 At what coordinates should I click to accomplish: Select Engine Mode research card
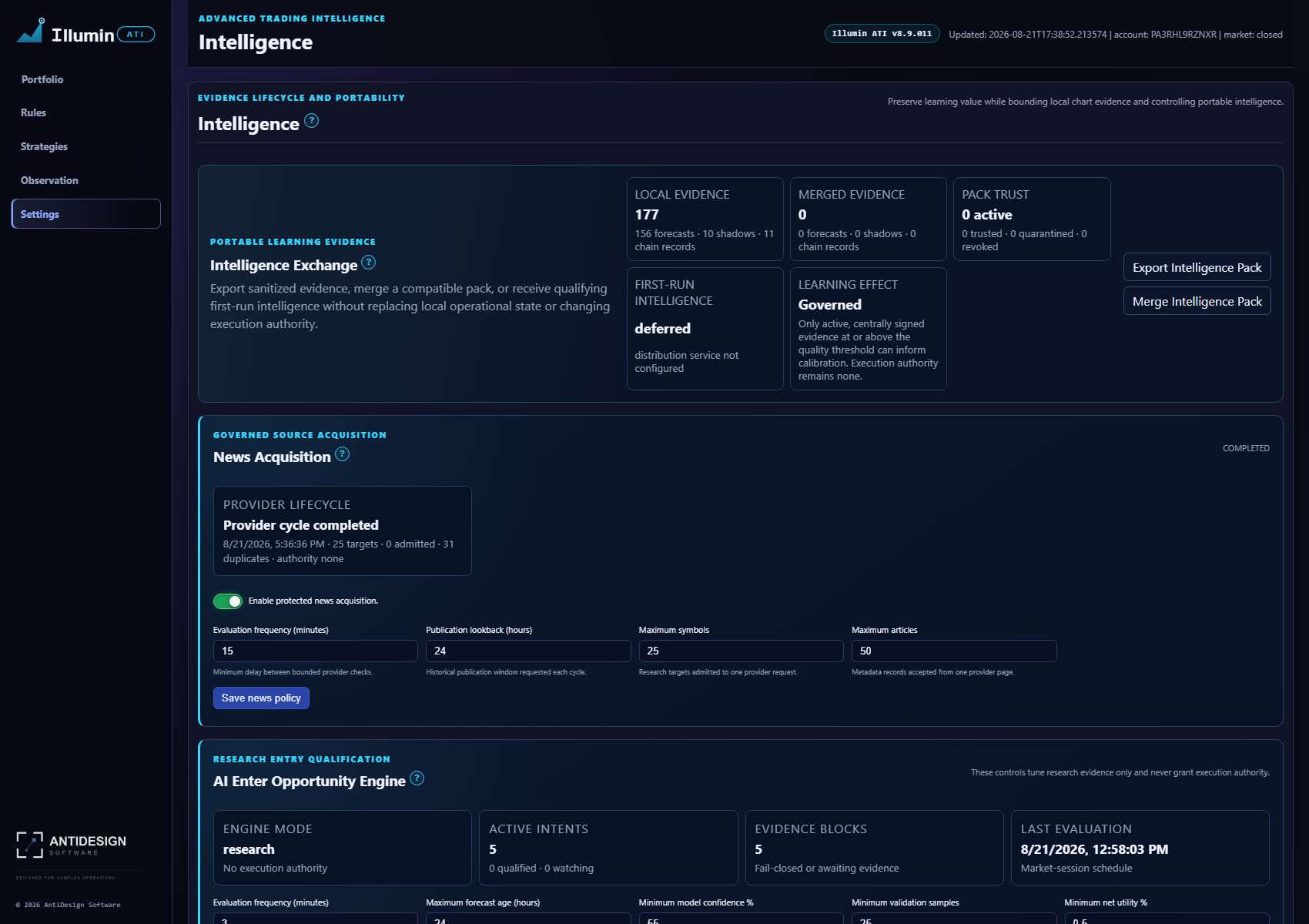click(x=343, y=848)
